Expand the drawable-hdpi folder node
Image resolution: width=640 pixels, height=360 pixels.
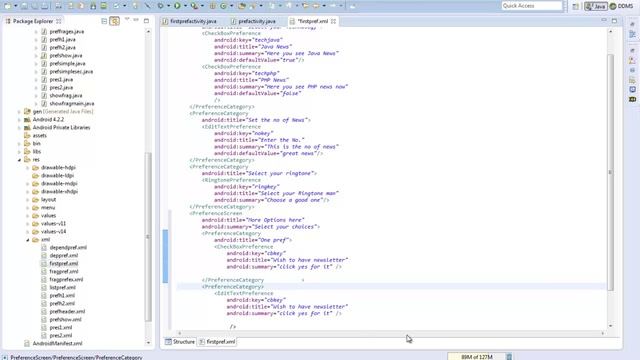[x=28, y=168]
